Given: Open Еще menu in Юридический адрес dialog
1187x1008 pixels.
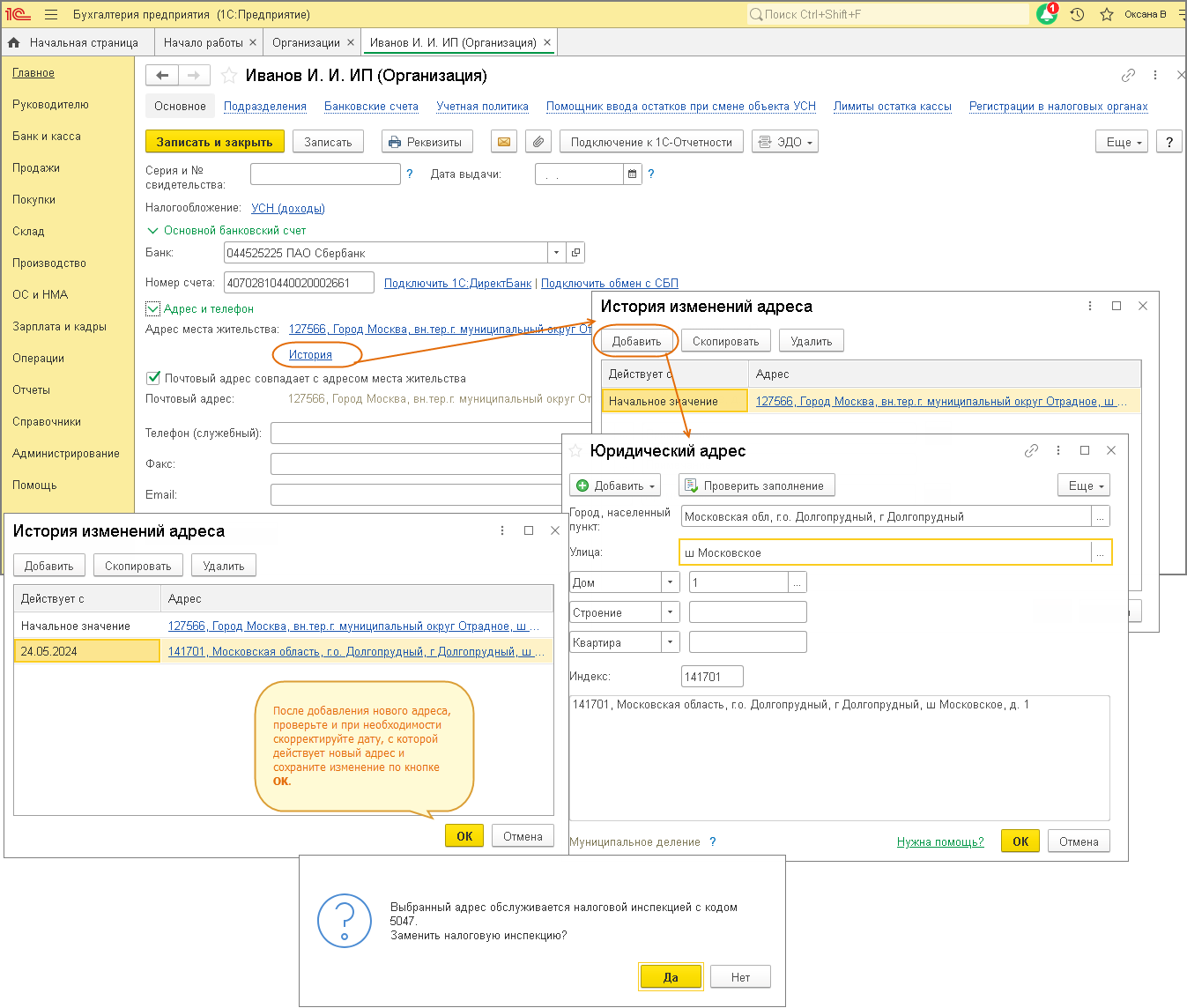Looking at the screenshot, I should pos(1083,485).
